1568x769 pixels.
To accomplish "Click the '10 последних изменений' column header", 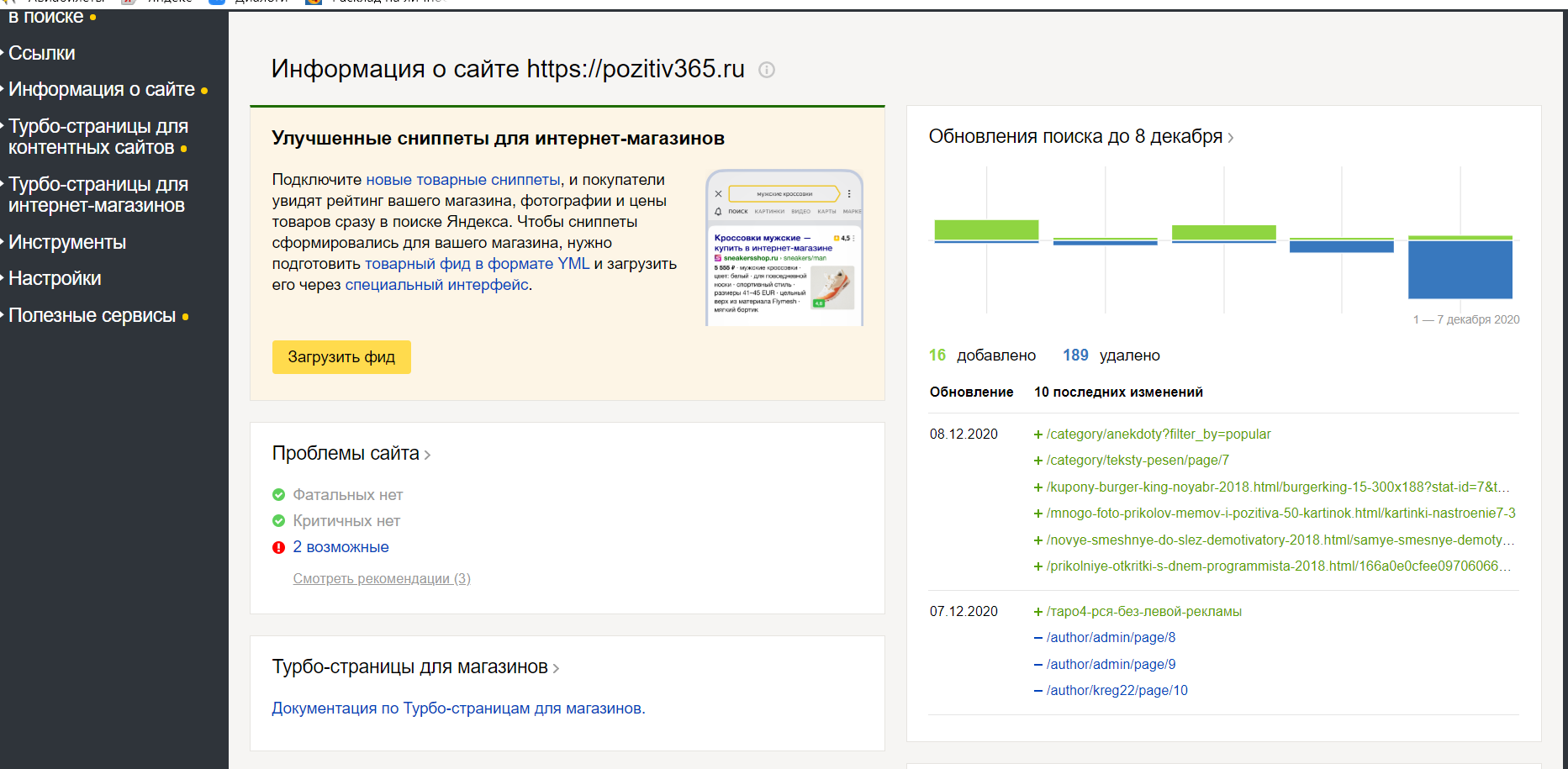I will (1118, 392).
